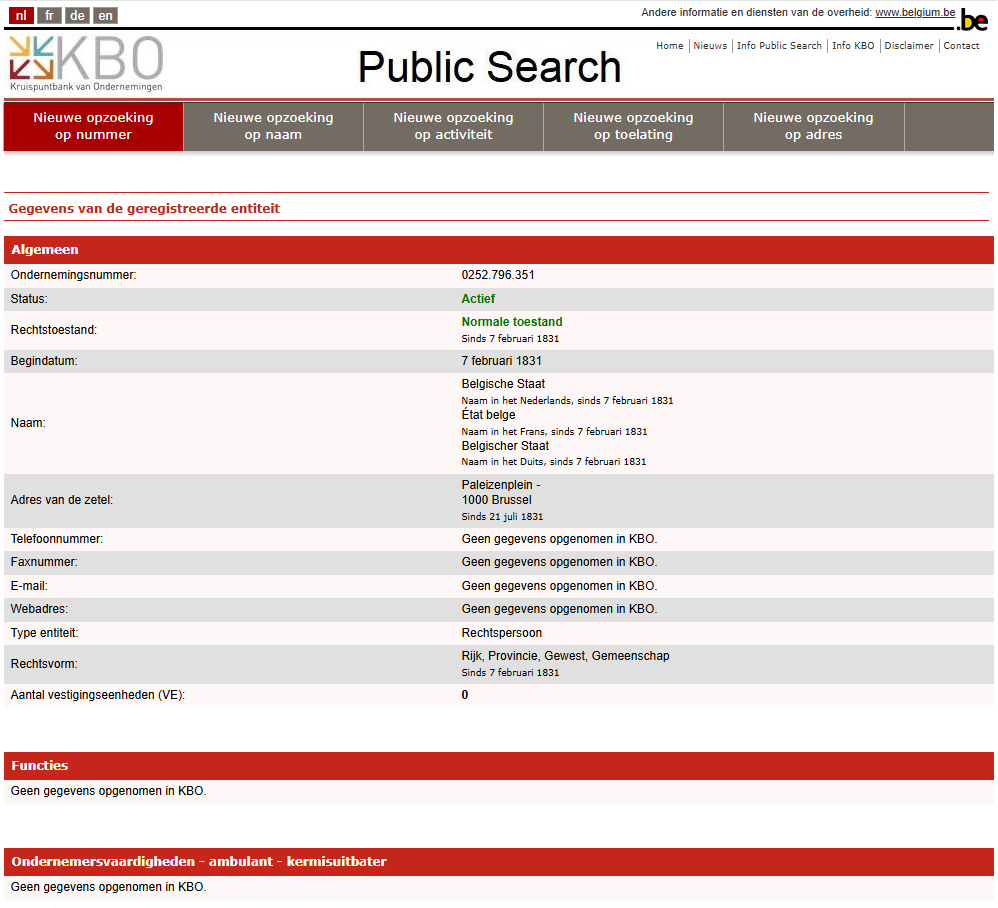The height and width of the screenshot is (908, 998).
Task: Open the Disclaimer link
Action: [908, 46]
